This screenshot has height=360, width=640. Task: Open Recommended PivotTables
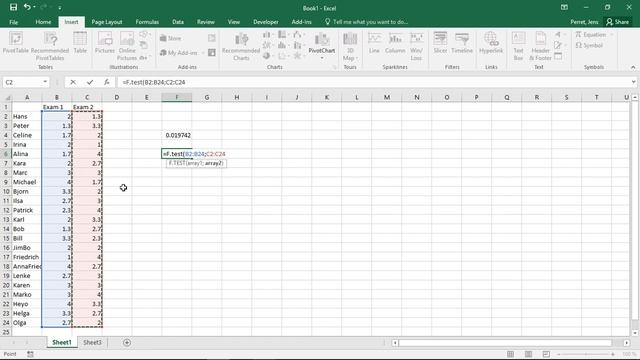pyautogui.click(x=50, y=46)
